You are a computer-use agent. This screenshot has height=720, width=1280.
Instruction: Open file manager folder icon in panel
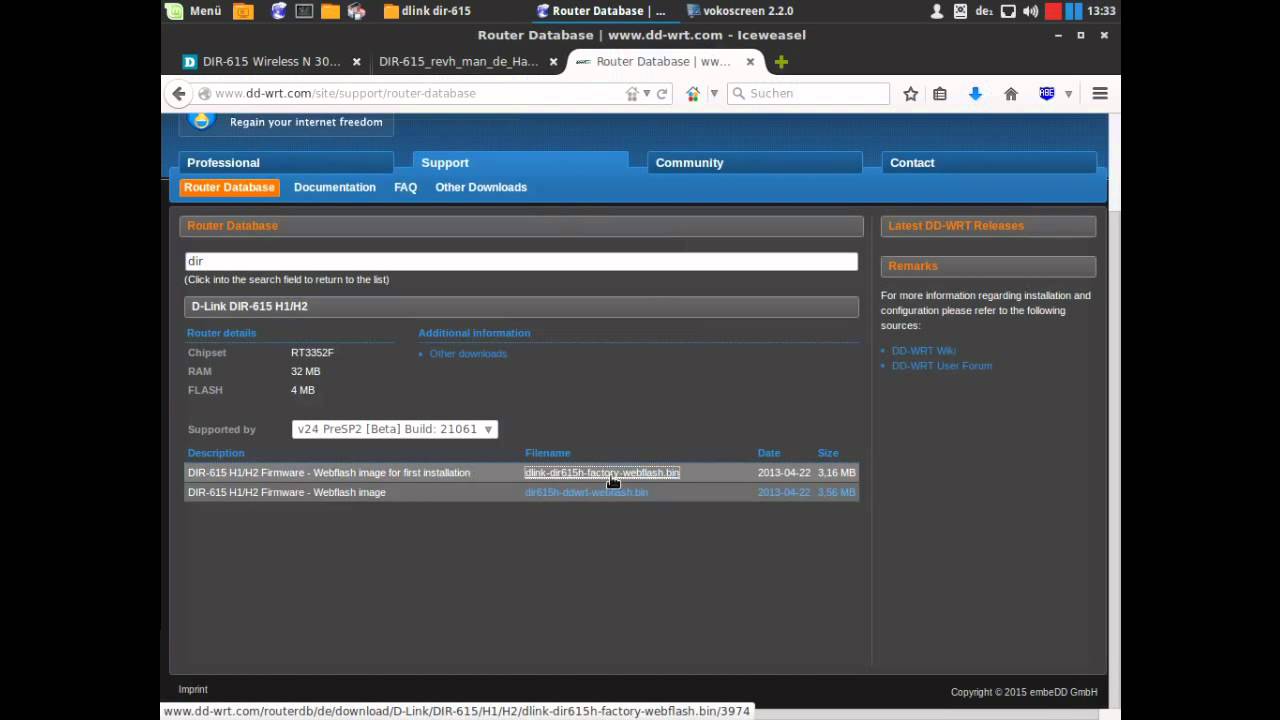coord(330,11)
